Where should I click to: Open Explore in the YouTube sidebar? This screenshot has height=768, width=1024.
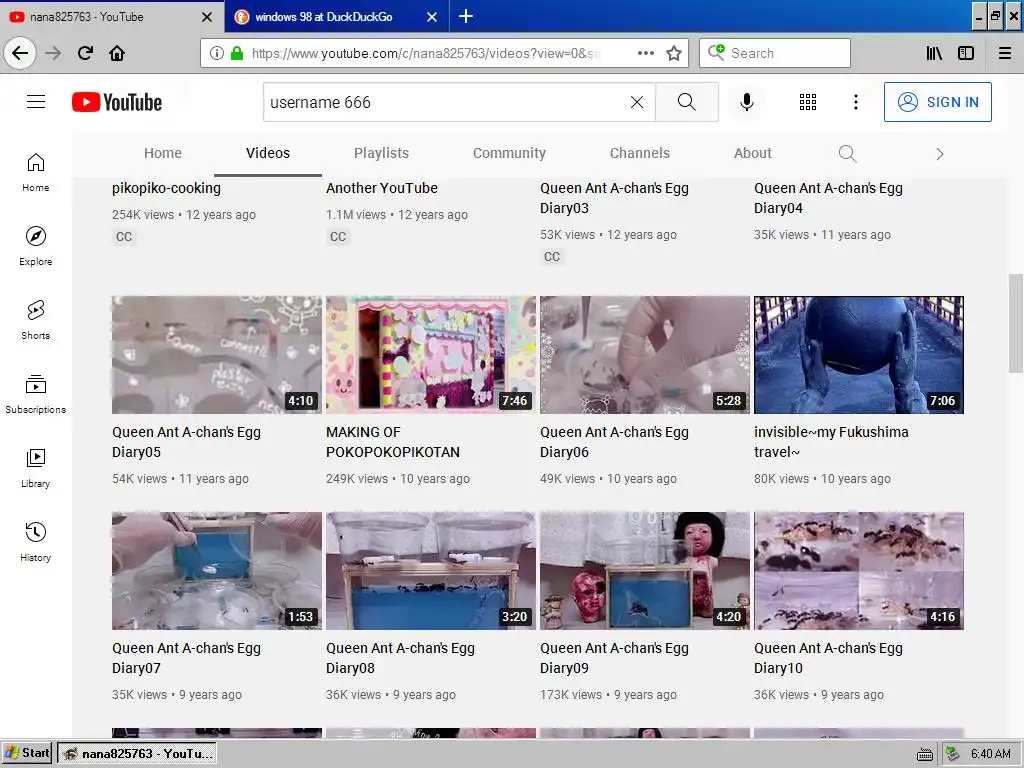pos(35,246)
